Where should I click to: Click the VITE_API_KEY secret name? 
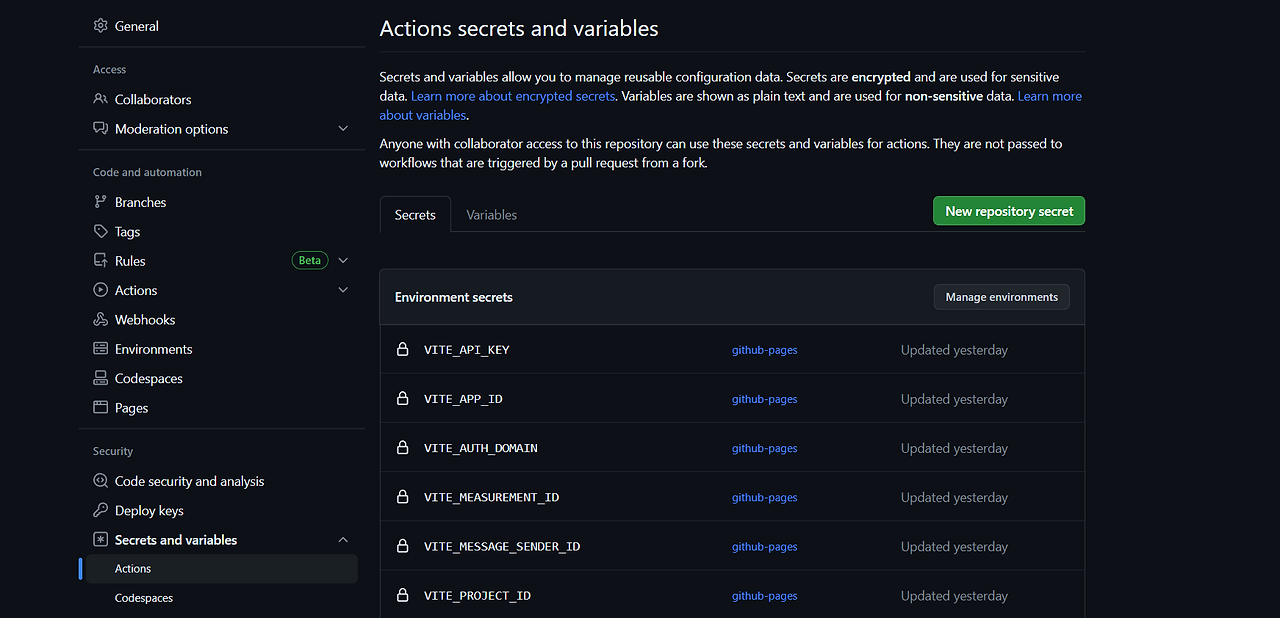tap(467, 350)
